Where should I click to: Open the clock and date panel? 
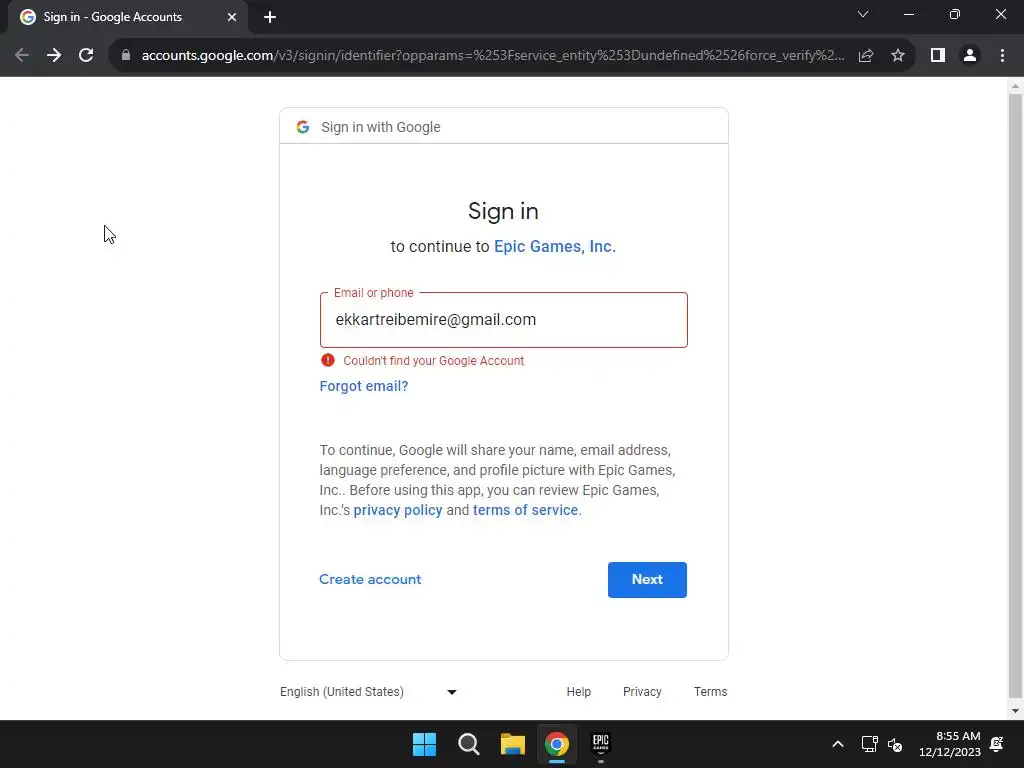(x=950, y=744)
